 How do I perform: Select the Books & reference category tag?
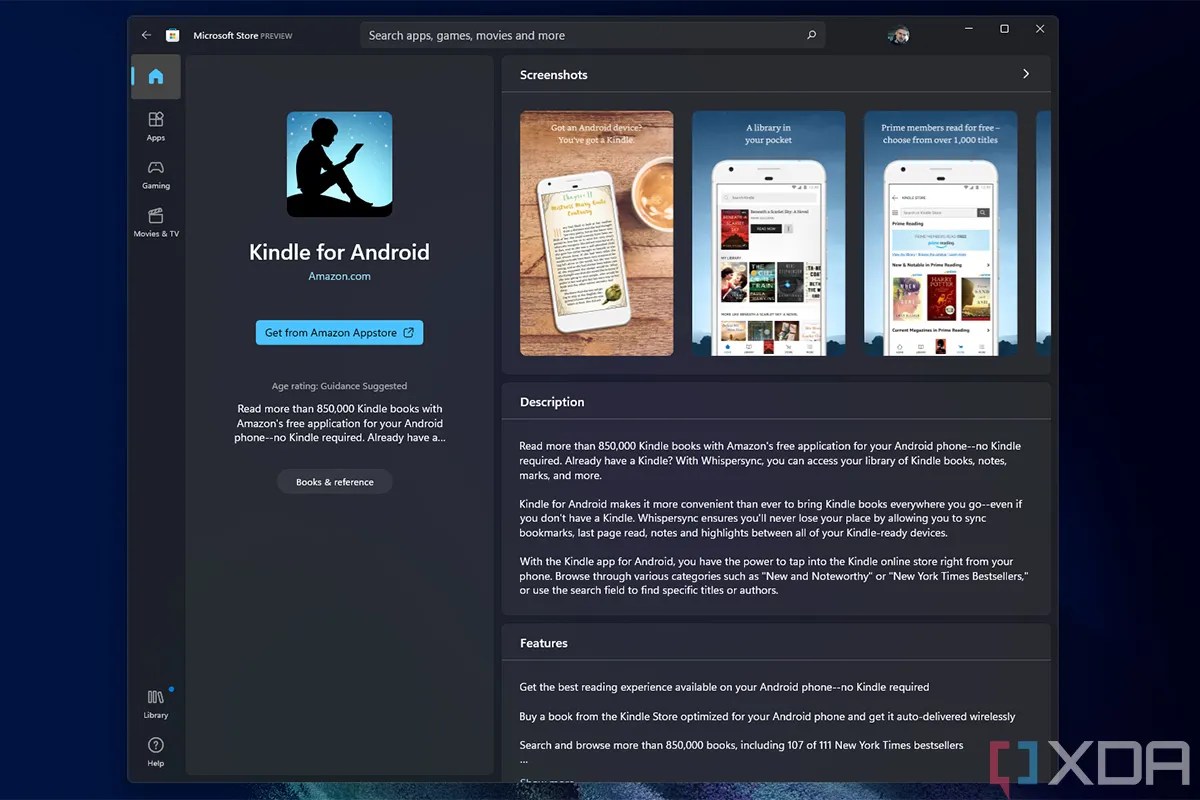[x=335, y=482]
